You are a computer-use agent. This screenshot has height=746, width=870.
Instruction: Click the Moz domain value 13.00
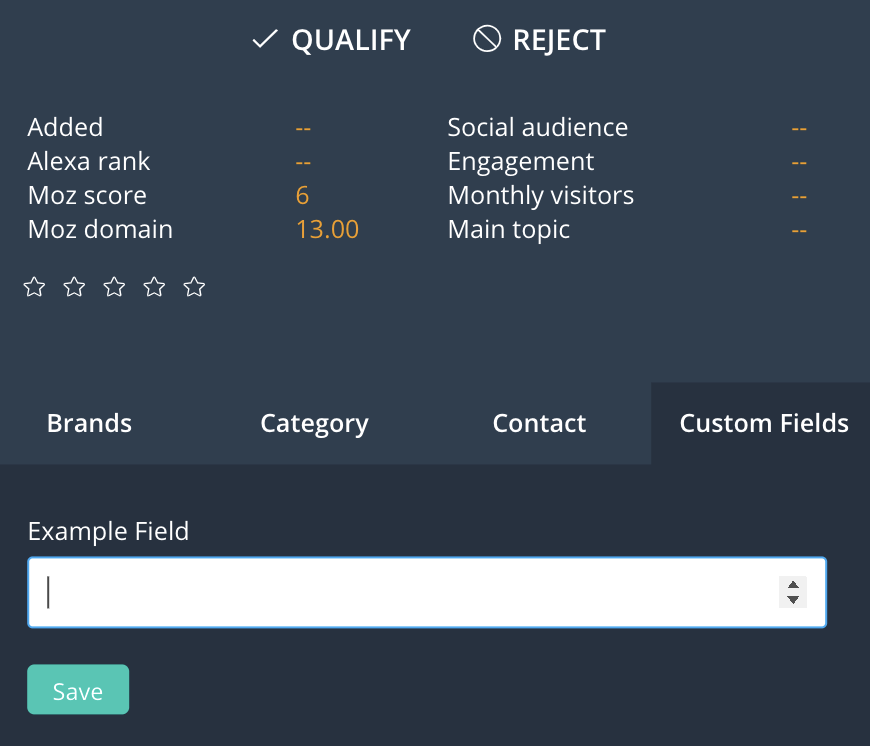(x=327, y=229)
